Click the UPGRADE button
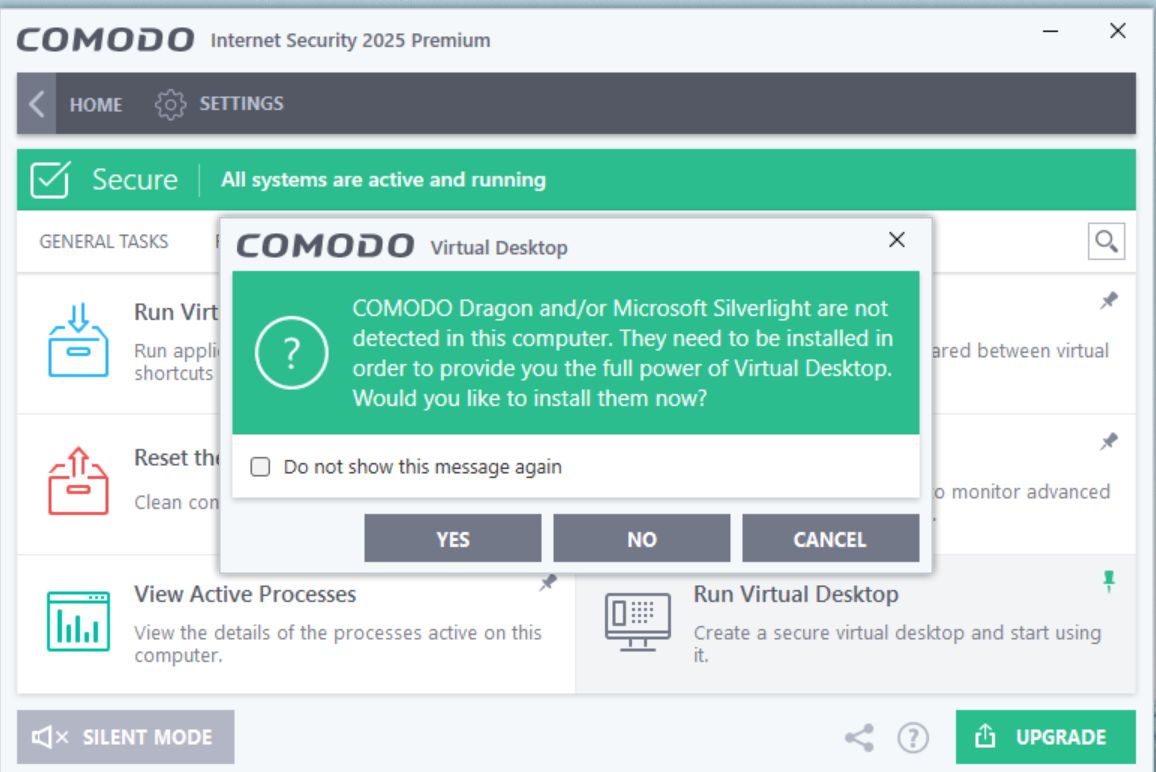Screen dimensions: 1156x772 1045,737
